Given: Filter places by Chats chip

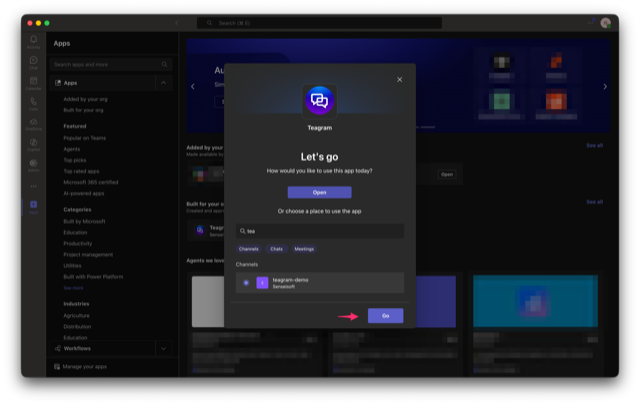Looking at the screenshot, I should pos(276,249).
